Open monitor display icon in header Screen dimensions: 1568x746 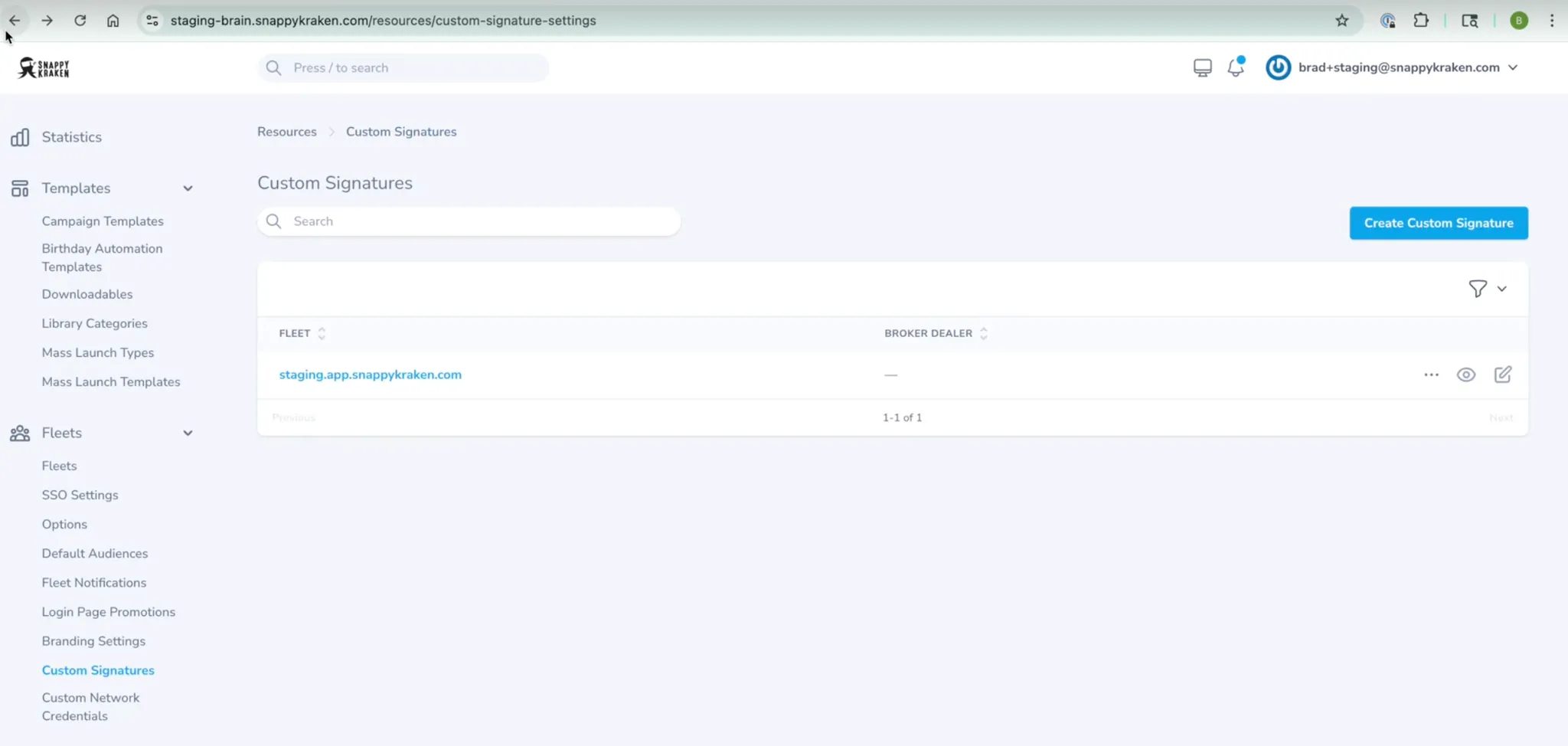[x=1203, y=67]
